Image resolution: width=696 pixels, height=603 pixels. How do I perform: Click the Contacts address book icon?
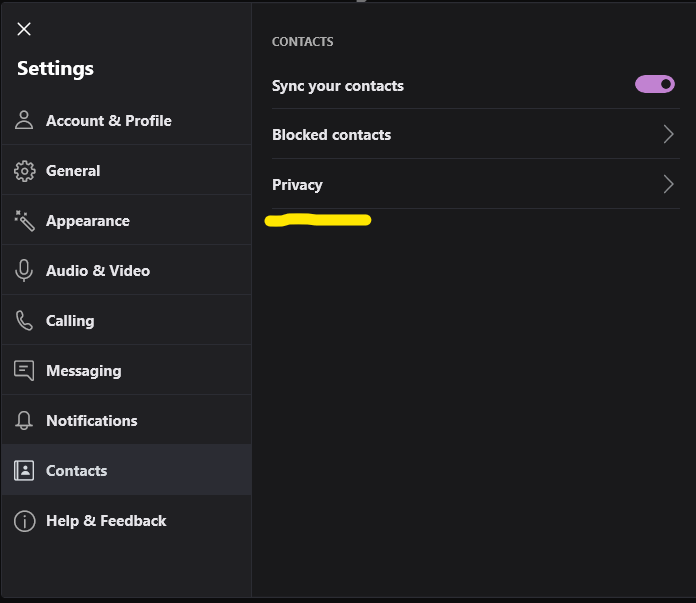(x=24, y=471)
